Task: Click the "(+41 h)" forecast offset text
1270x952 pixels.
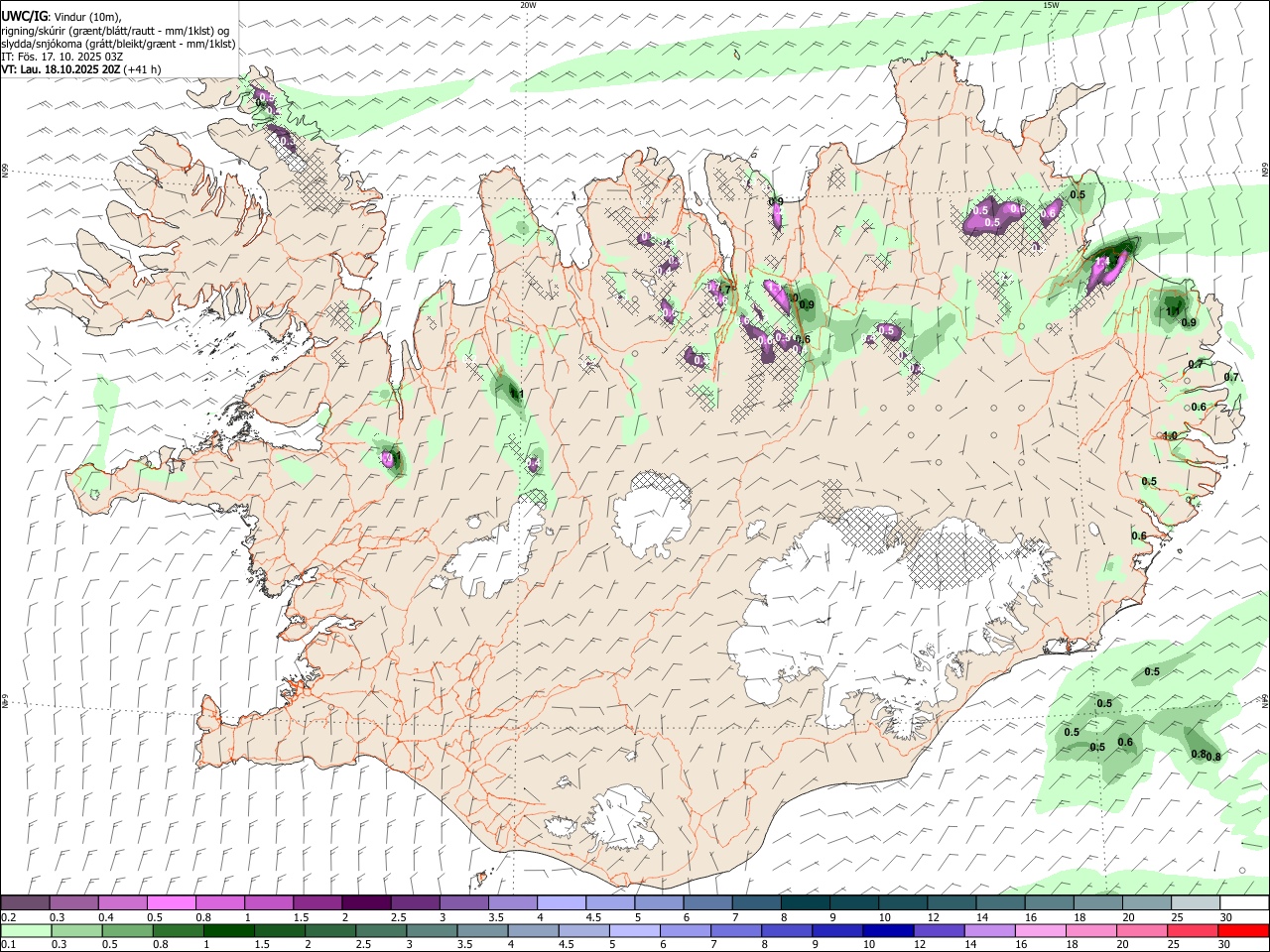Action: 143,69
